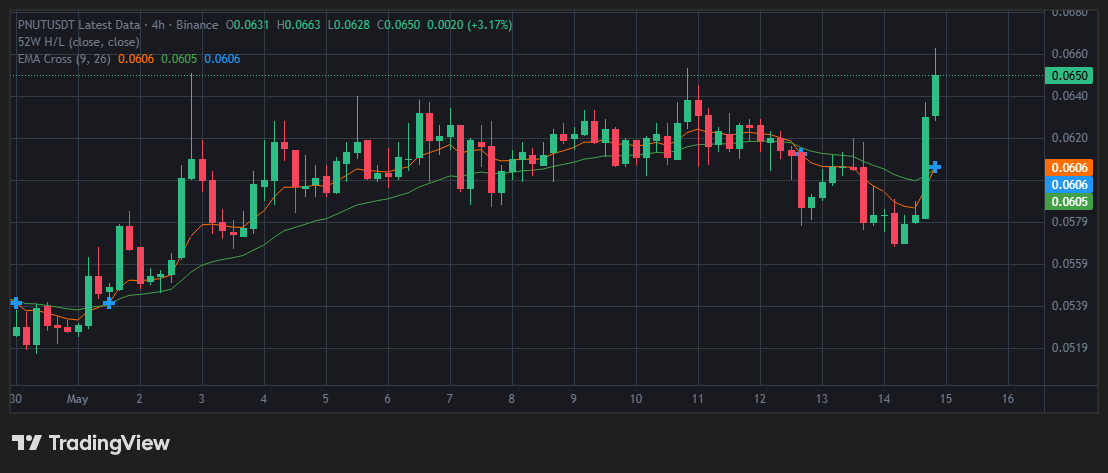
Task: Click the date 16 on time axis
Action: (x=1008, y=399)
